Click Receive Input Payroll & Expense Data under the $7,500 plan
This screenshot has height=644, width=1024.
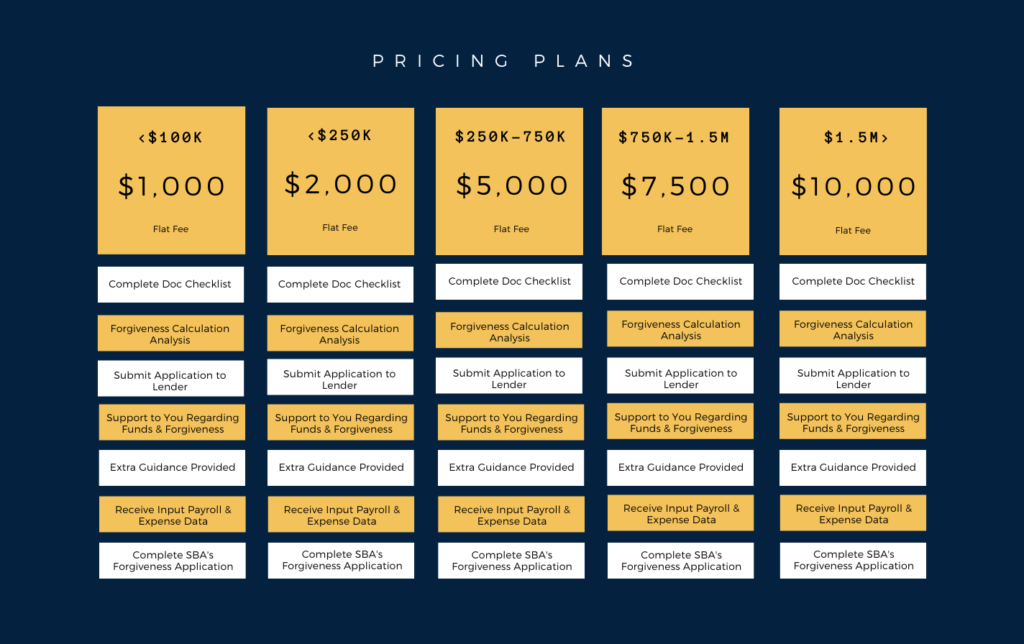coord(680,513)
